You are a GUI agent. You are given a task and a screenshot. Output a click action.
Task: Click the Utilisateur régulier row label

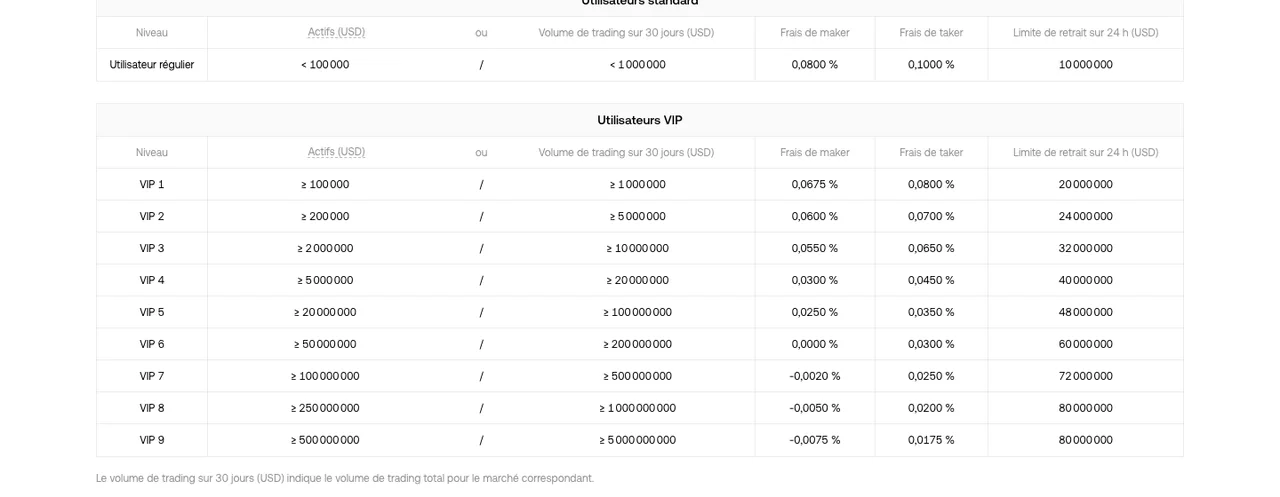pos(152,64)
